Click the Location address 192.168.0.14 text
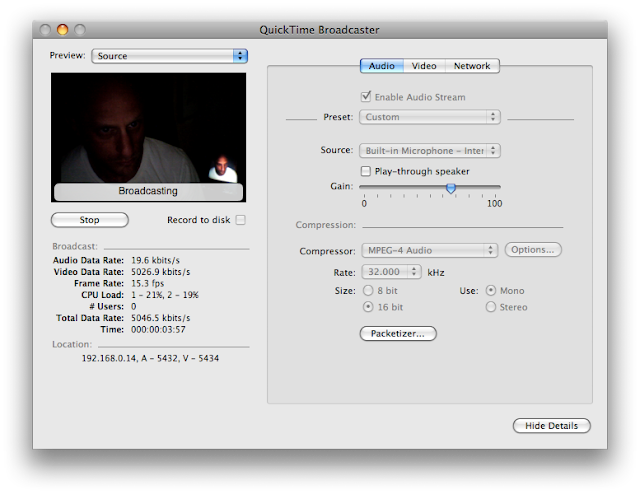The height and width of the screenshot is (494, 640). tap(150, 358)
